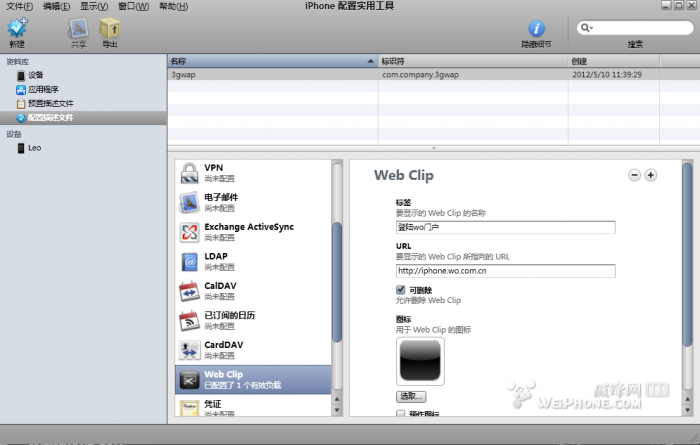Click the payload list scroll down arrow
The height and width of the screenshot is (445, 700).
click(x=337, y=410)
